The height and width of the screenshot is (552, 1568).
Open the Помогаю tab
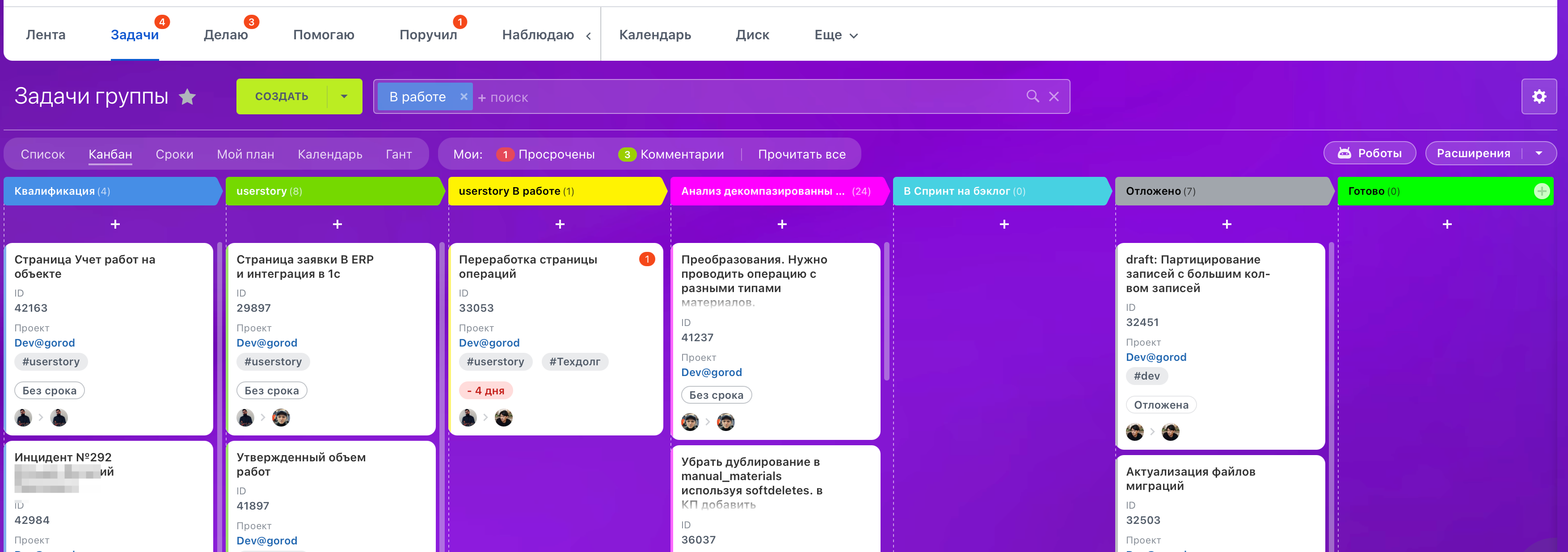[x=324, y=35]
